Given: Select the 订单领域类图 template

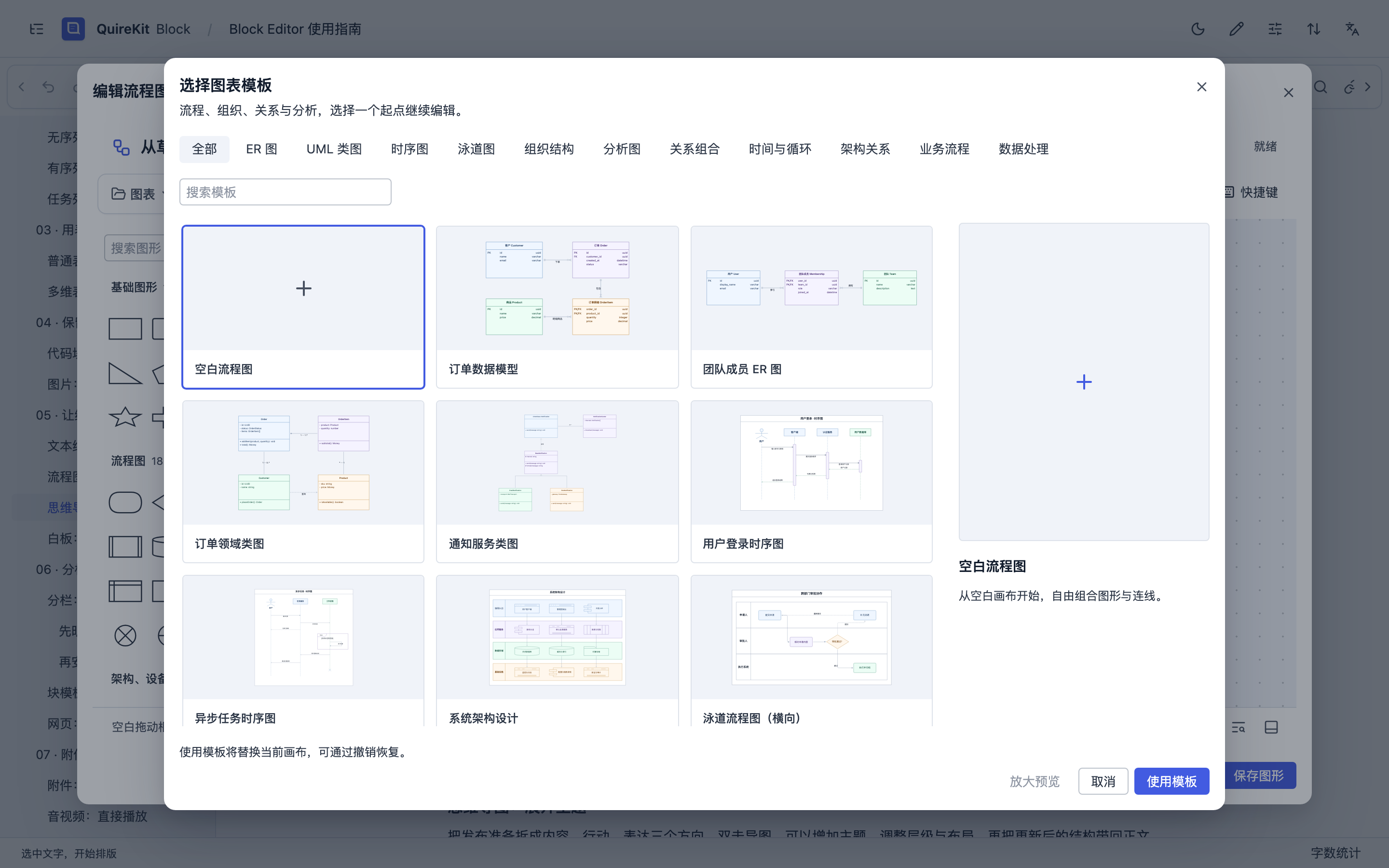Looking at the screenshot, I should pos(303,482).
